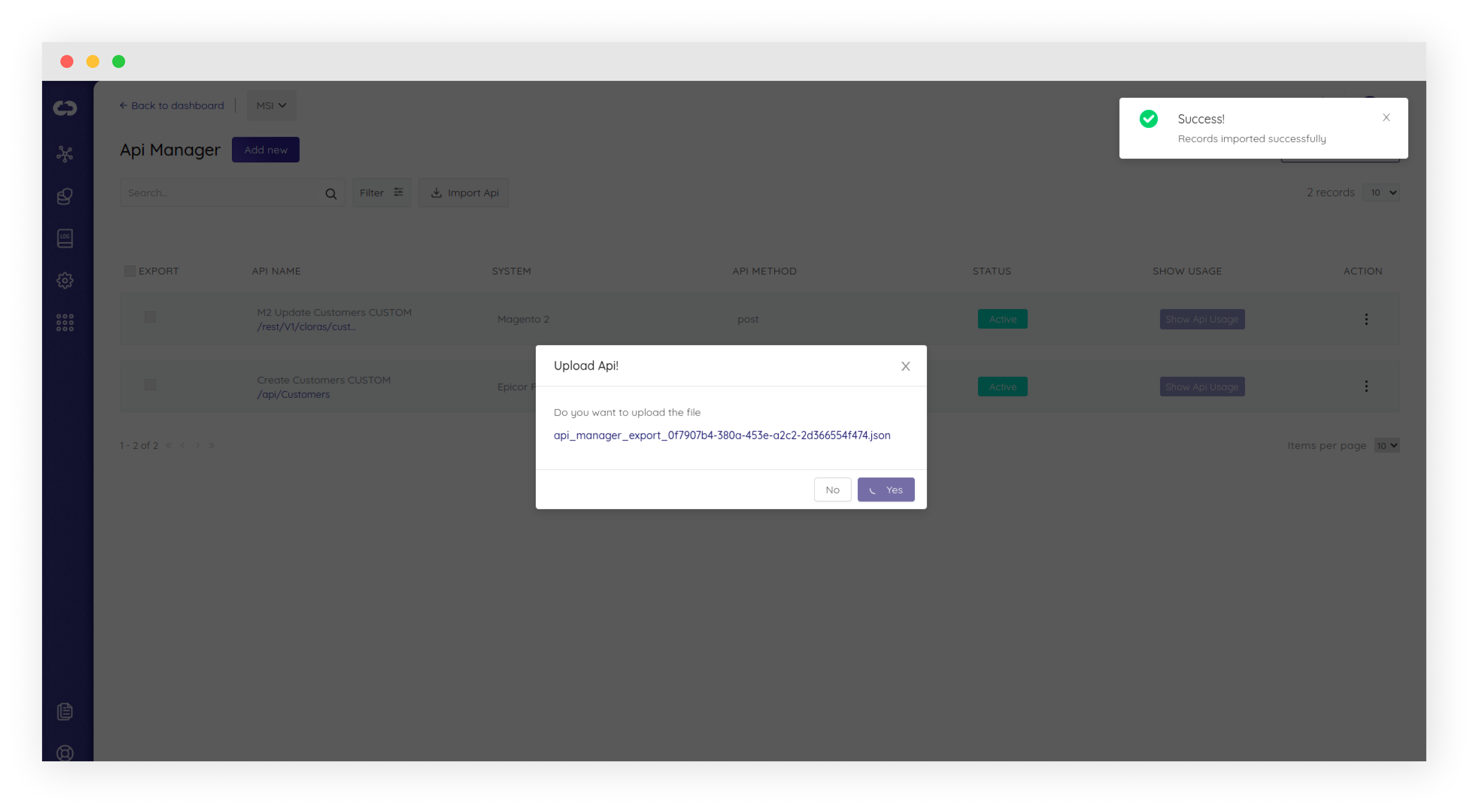This screenshot has width=1477, height=812.
Task: Click API NAME column header
Action: (276, 271)
